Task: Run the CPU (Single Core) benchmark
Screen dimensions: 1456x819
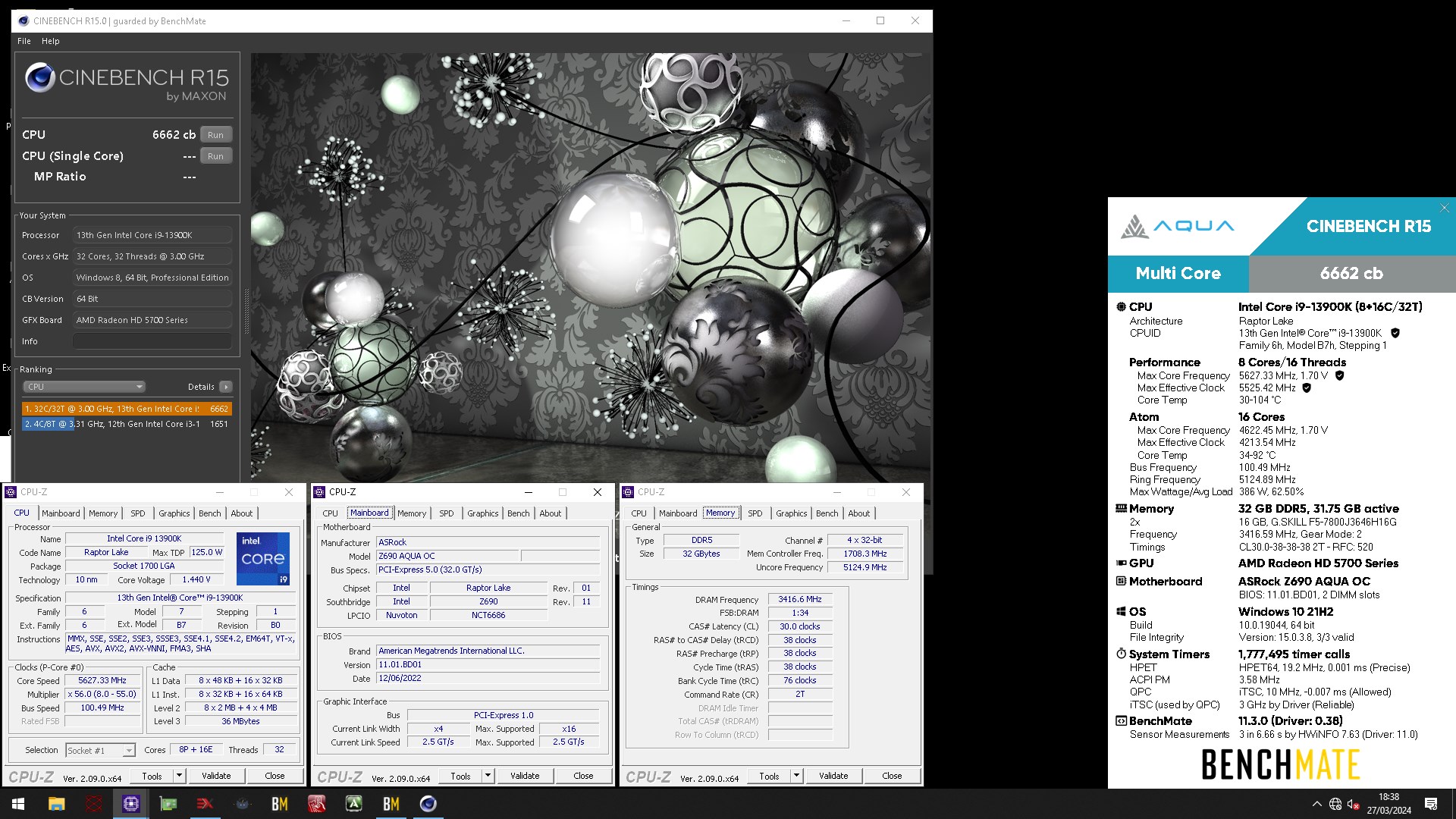Action: coord(216,156)
